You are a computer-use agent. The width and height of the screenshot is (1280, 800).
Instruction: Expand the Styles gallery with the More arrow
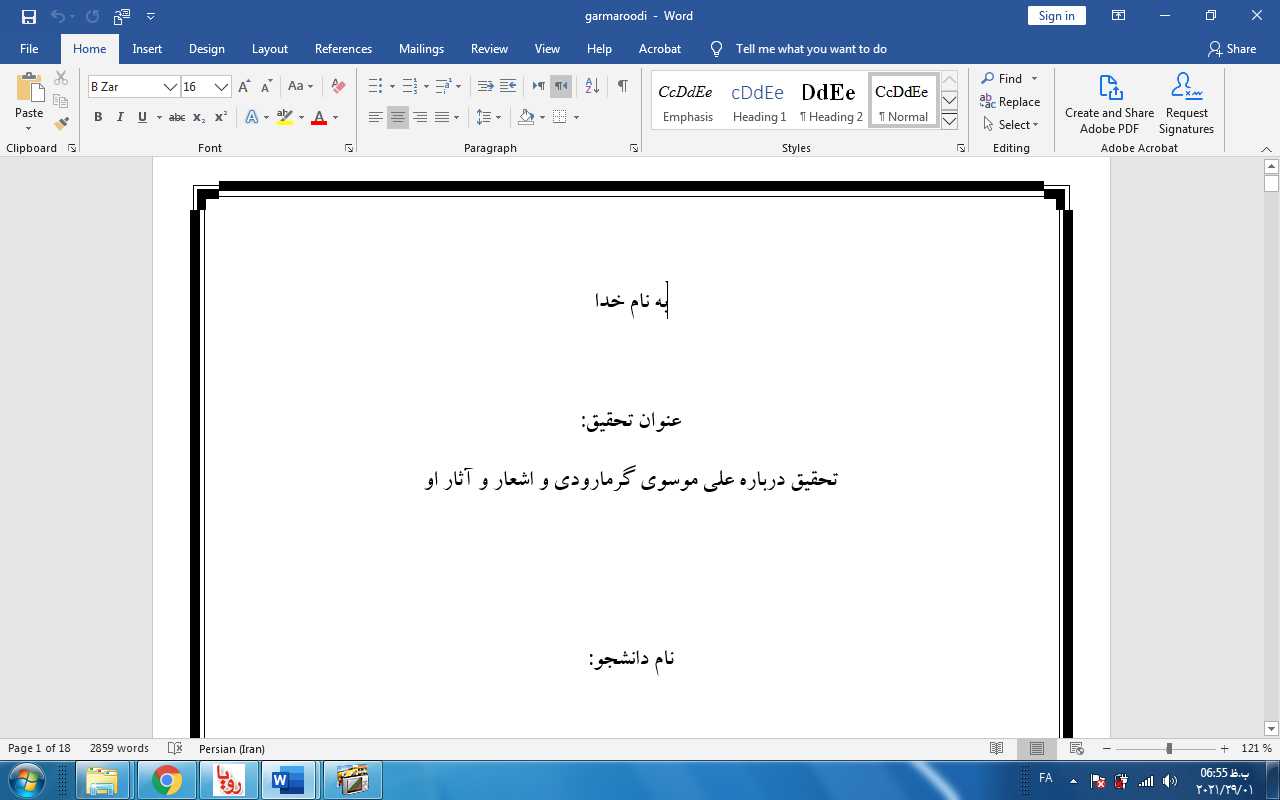pos(950,121)
